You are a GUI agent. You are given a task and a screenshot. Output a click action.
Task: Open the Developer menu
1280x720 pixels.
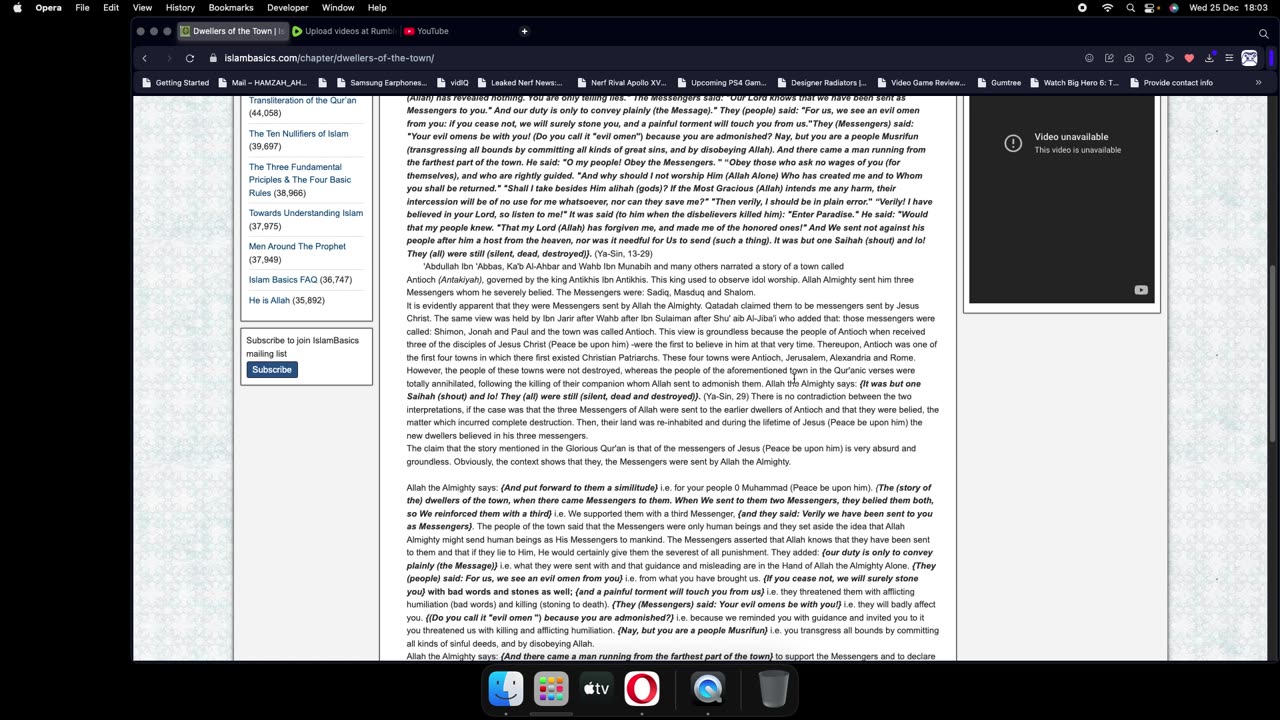pyautogui.click(x=288, y=8)
